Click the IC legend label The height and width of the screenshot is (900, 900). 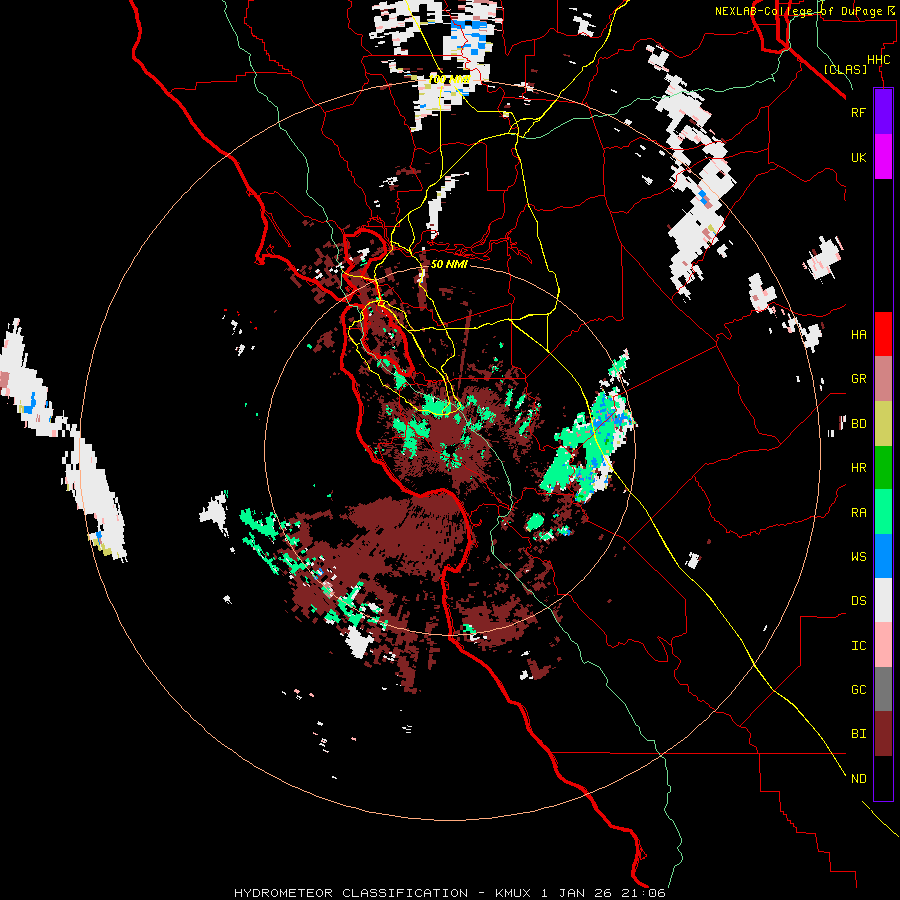coord(858,646)
